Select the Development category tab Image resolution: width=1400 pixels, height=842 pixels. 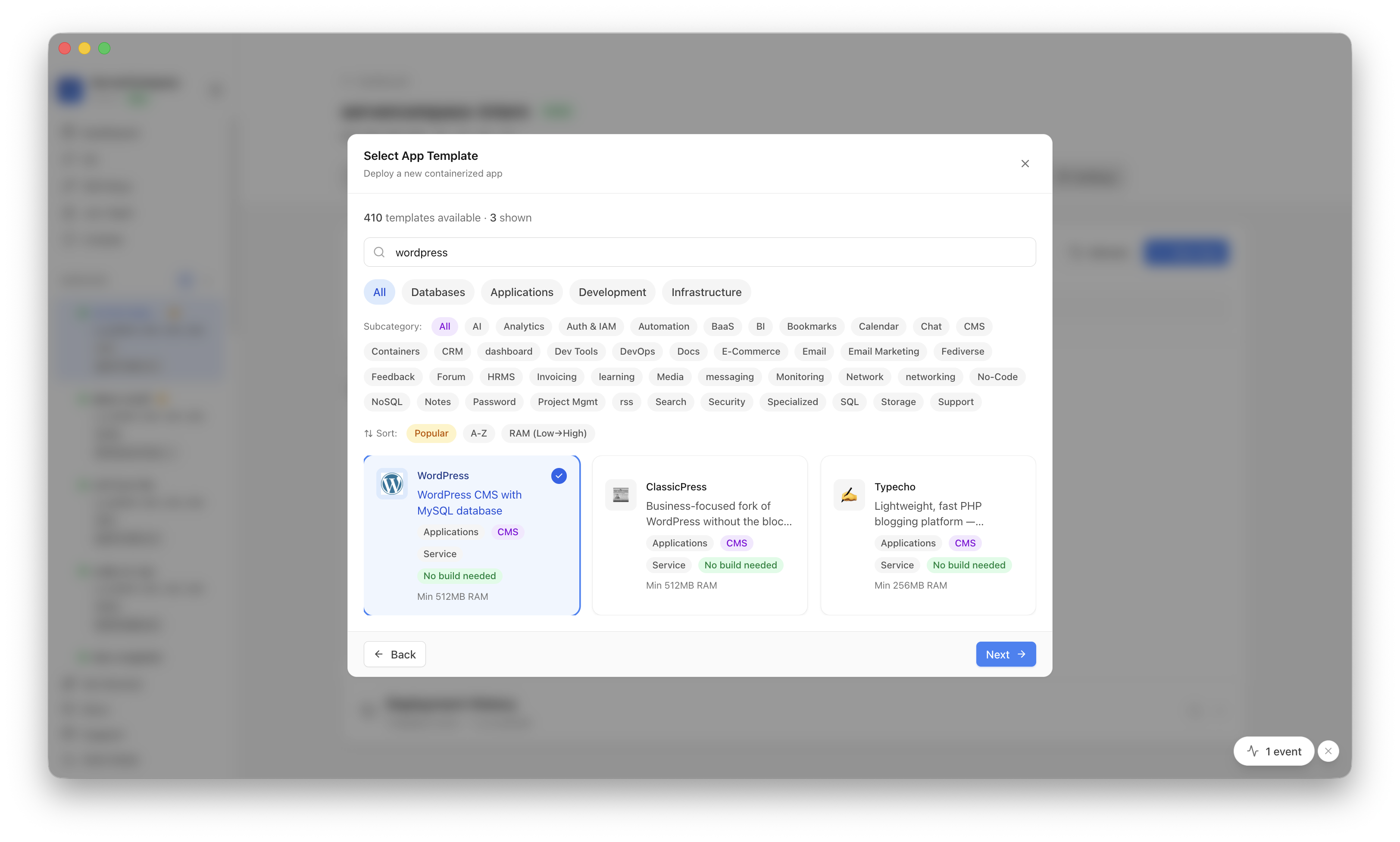[x=612, y=292]
